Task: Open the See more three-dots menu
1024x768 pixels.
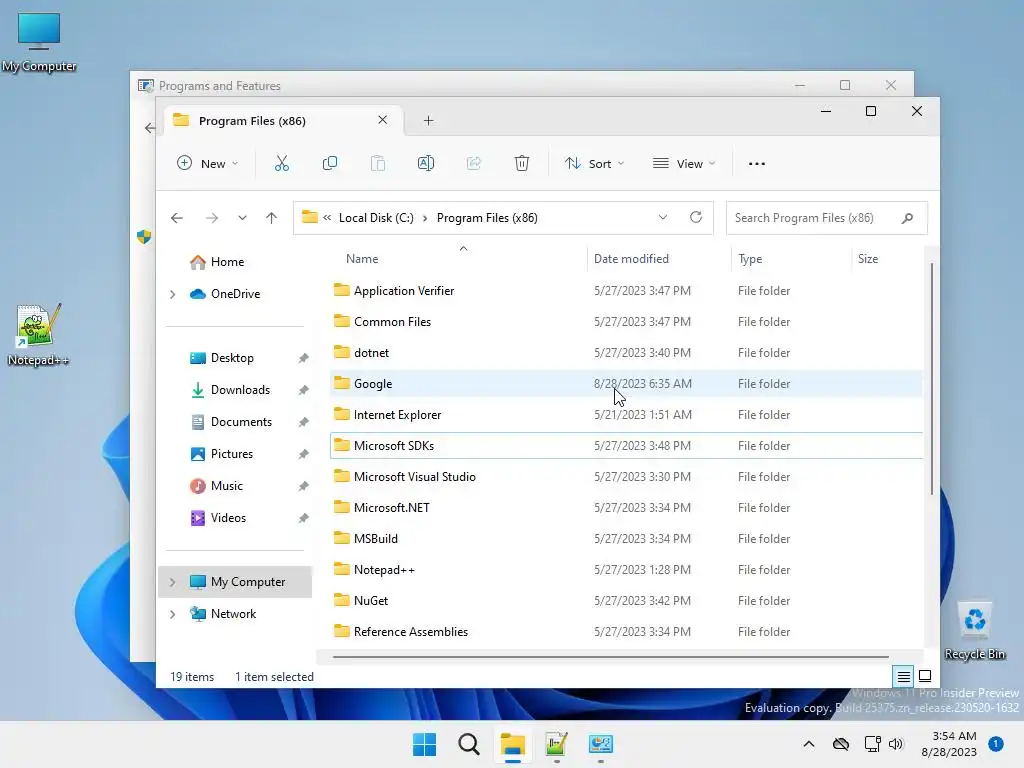Action: [x=757, y=164]
